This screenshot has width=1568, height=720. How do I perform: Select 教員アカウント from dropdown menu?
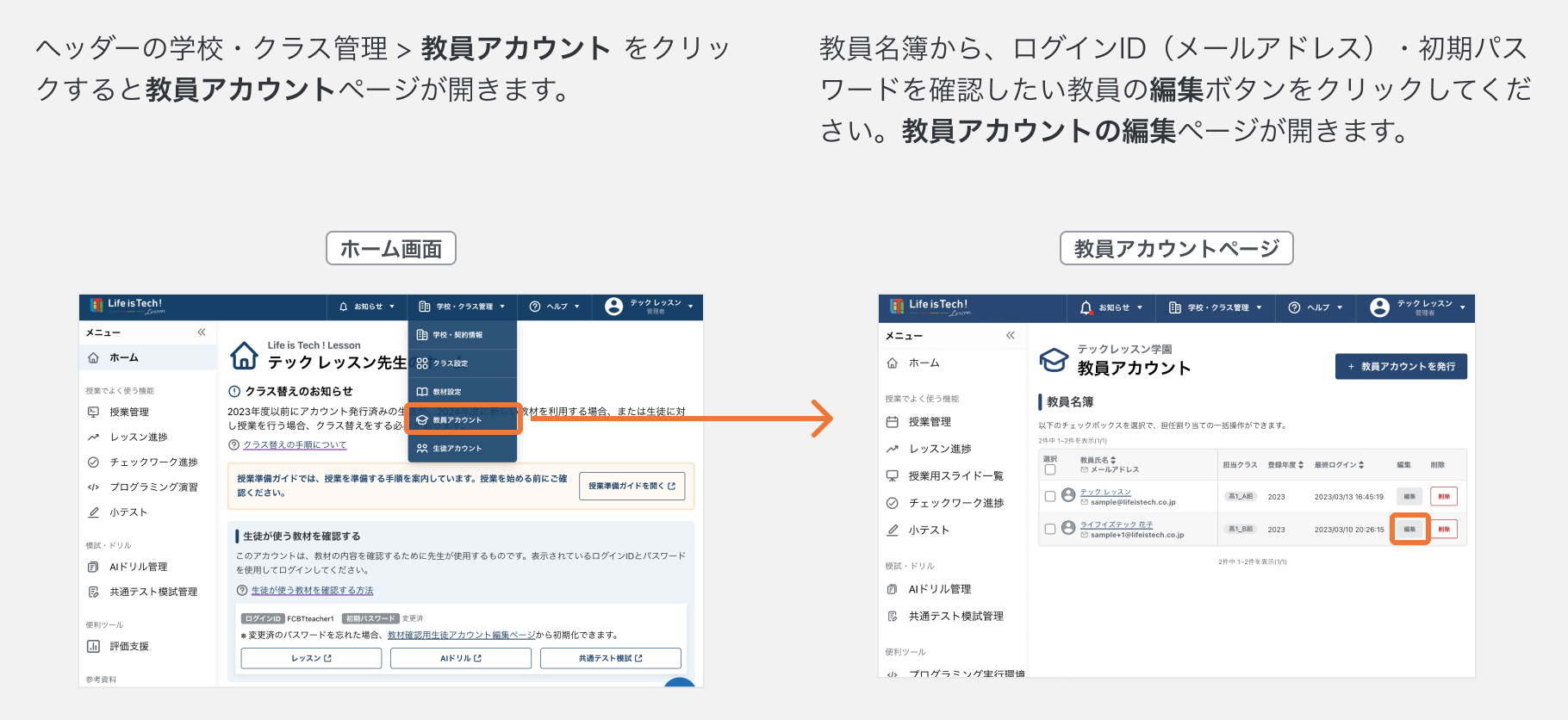(x=462, y=420)
